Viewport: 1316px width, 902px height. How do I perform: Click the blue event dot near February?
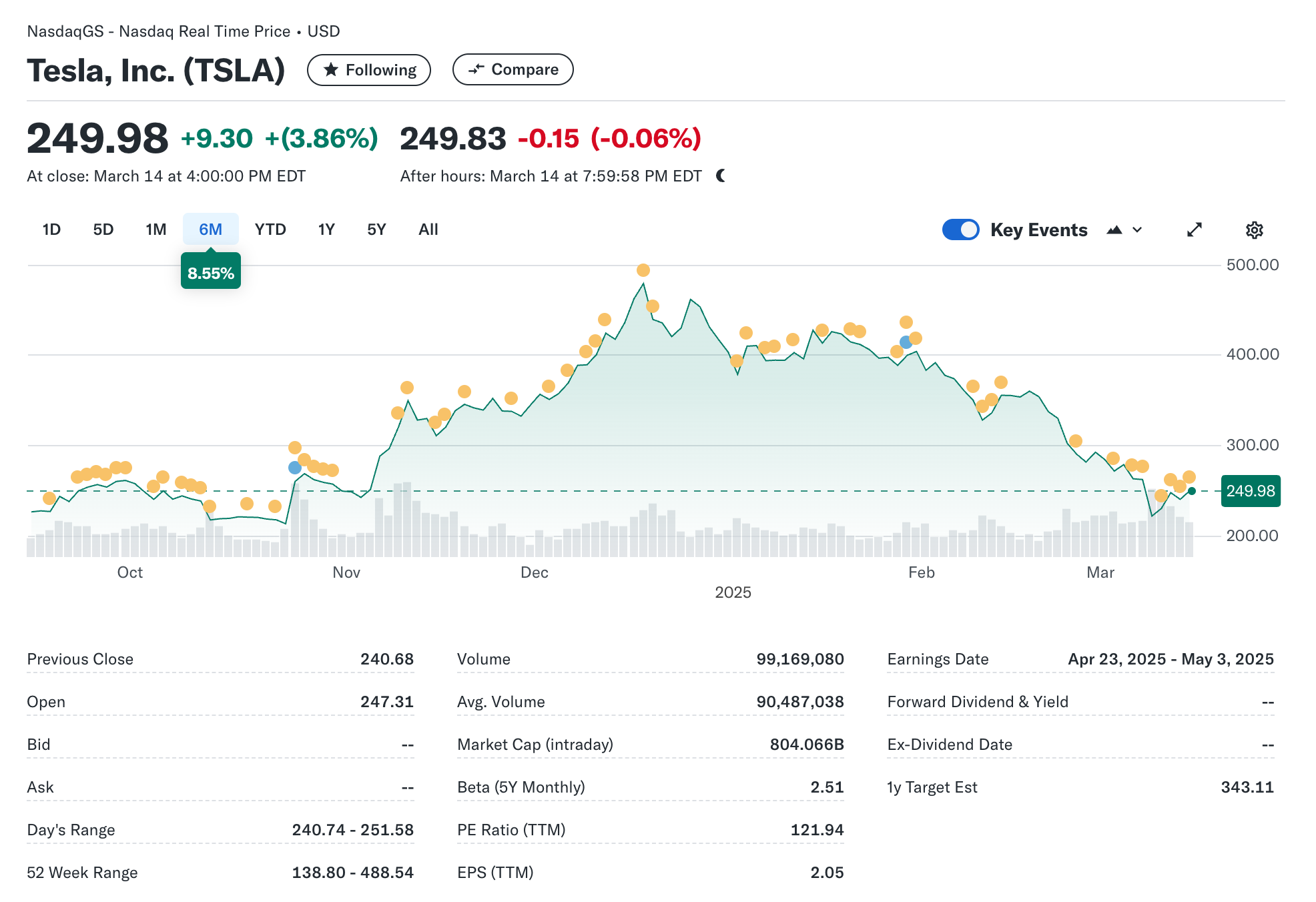[x=906, y=342]
